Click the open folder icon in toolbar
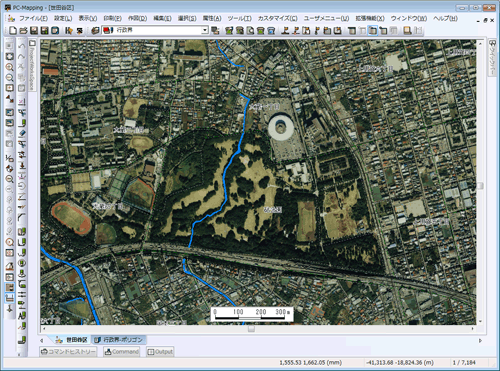500x371 pixels. point(23,31)
